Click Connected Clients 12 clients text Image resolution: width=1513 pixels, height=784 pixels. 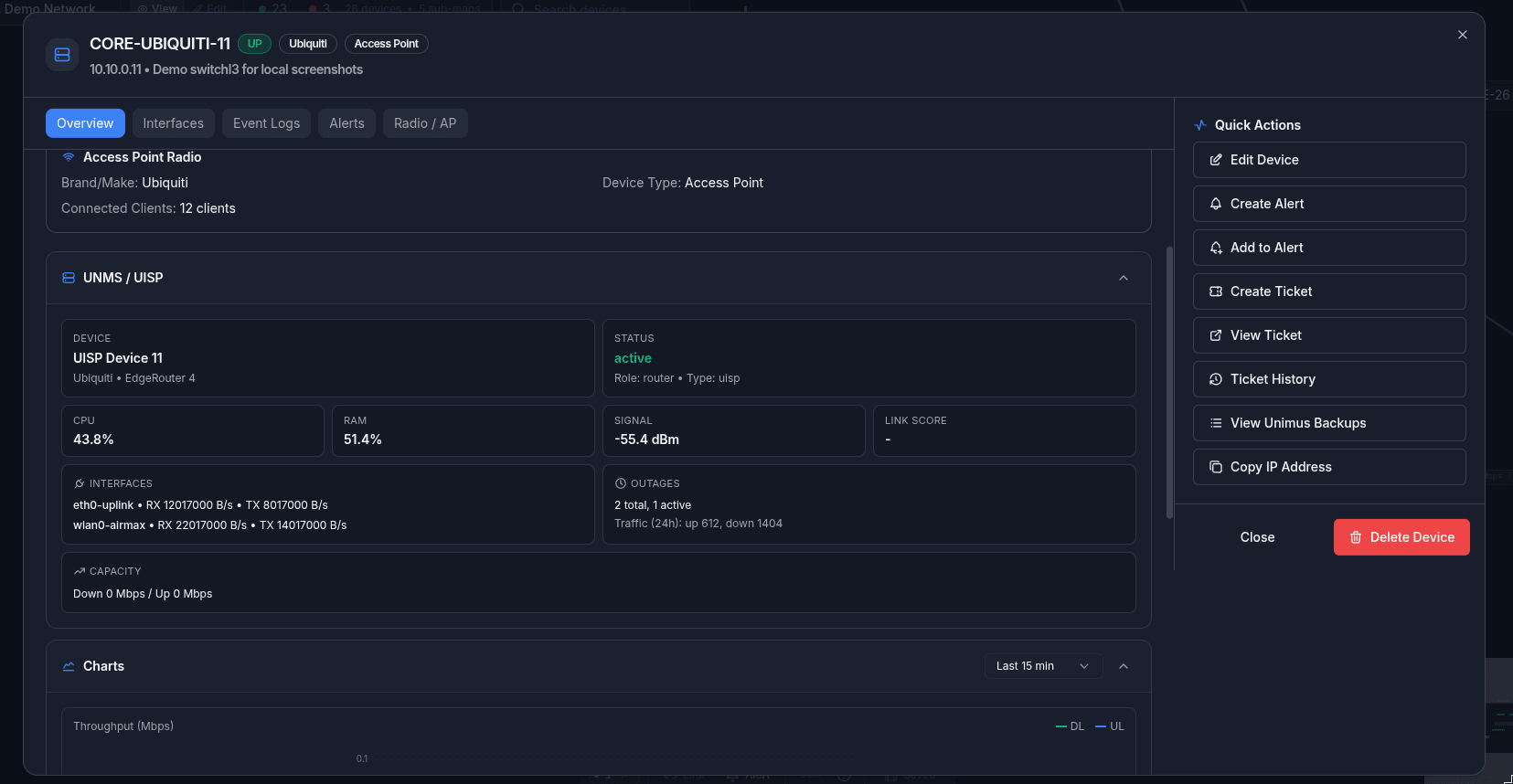pos(148,208)
